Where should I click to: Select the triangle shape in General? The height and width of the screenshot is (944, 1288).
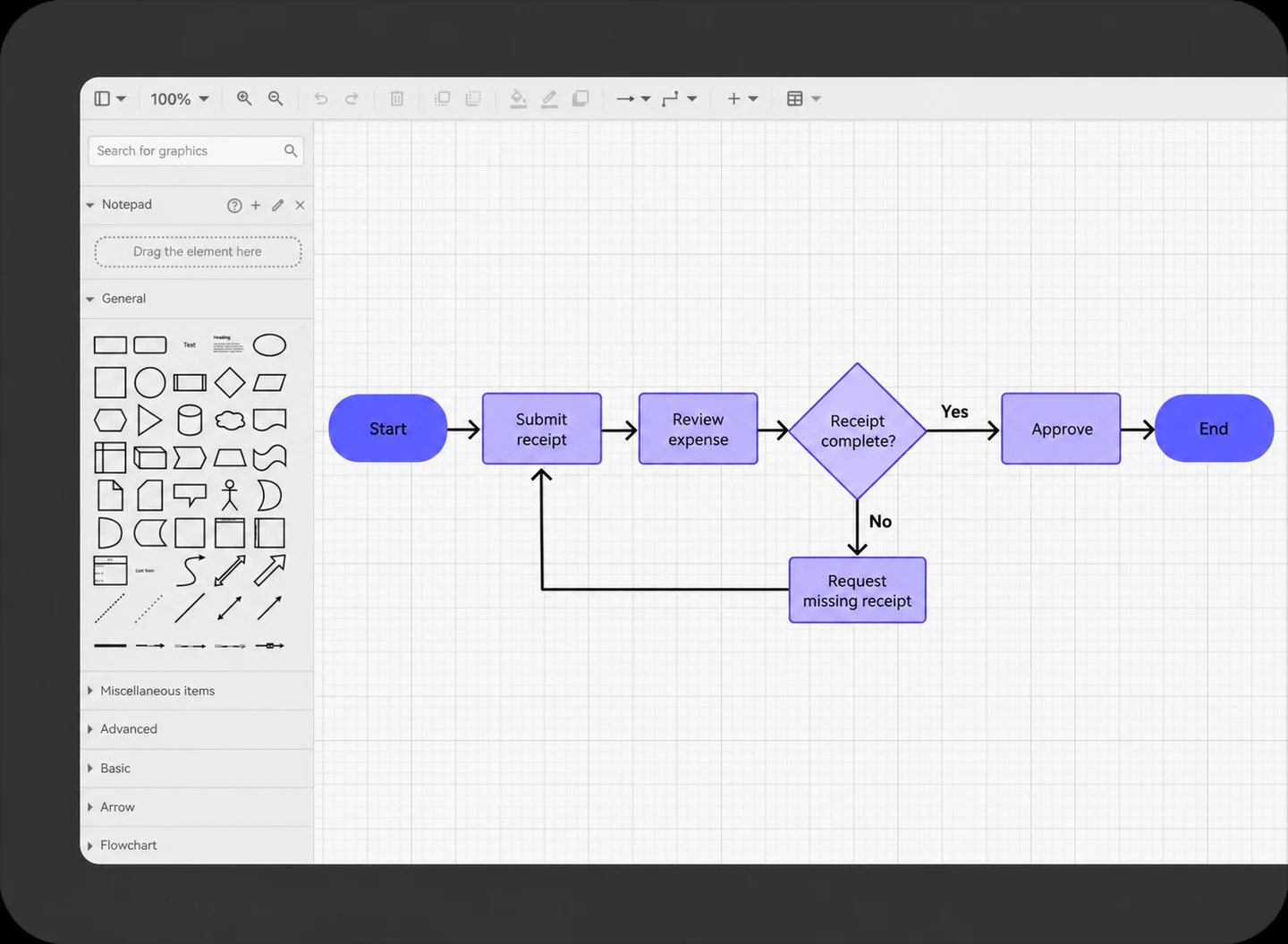150,420
